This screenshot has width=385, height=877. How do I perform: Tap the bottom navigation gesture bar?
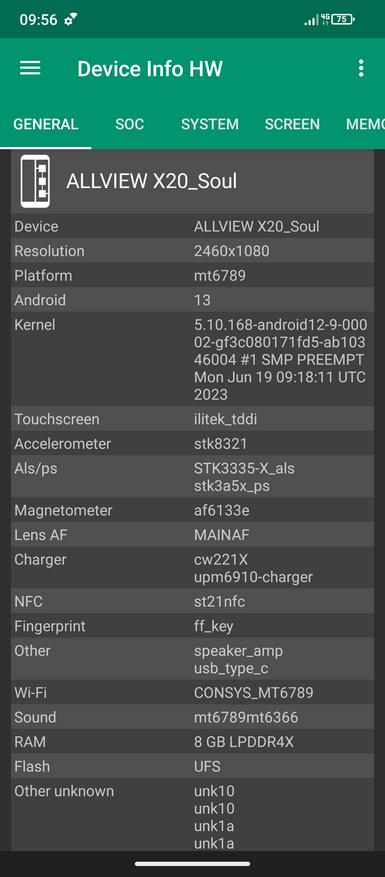pyautogui.click(x=192, y=864)
